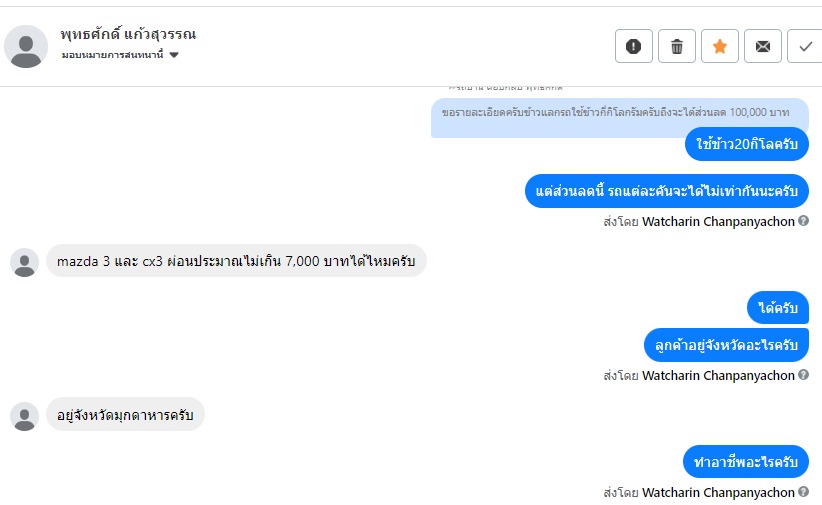Mark conversation unread with envelope icon
Image resolution: width=822 pixels, height=505 pixels.
(x=763, y=46)
